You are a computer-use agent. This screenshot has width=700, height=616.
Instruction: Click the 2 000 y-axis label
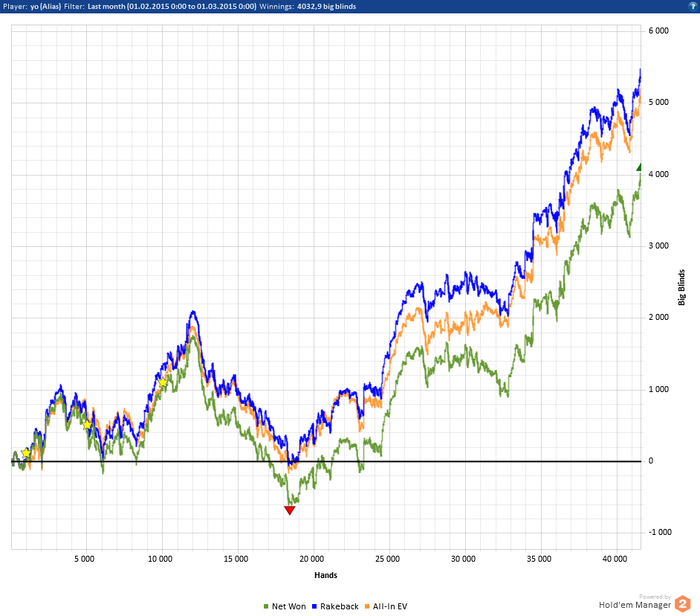pyautogui.click(x=658, y=317)
